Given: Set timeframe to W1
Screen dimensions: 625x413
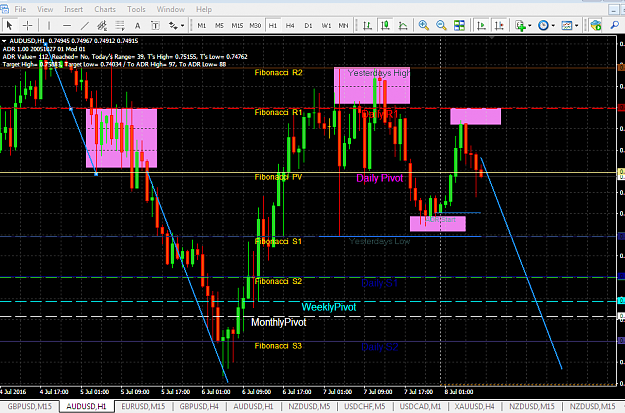Looking at the screenshot, I should [326, 26].
